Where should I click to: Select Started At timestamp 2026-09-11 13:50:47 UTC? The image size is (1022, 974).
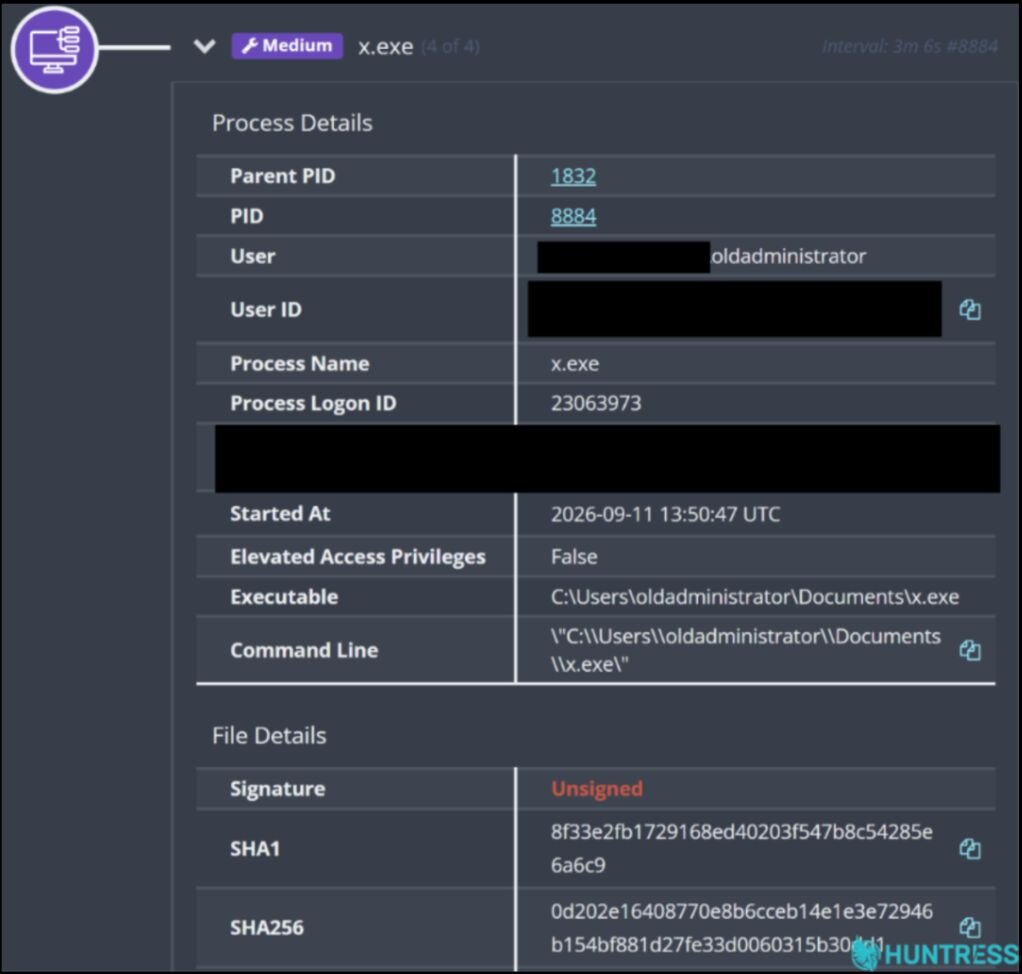(x=665, y=514)
